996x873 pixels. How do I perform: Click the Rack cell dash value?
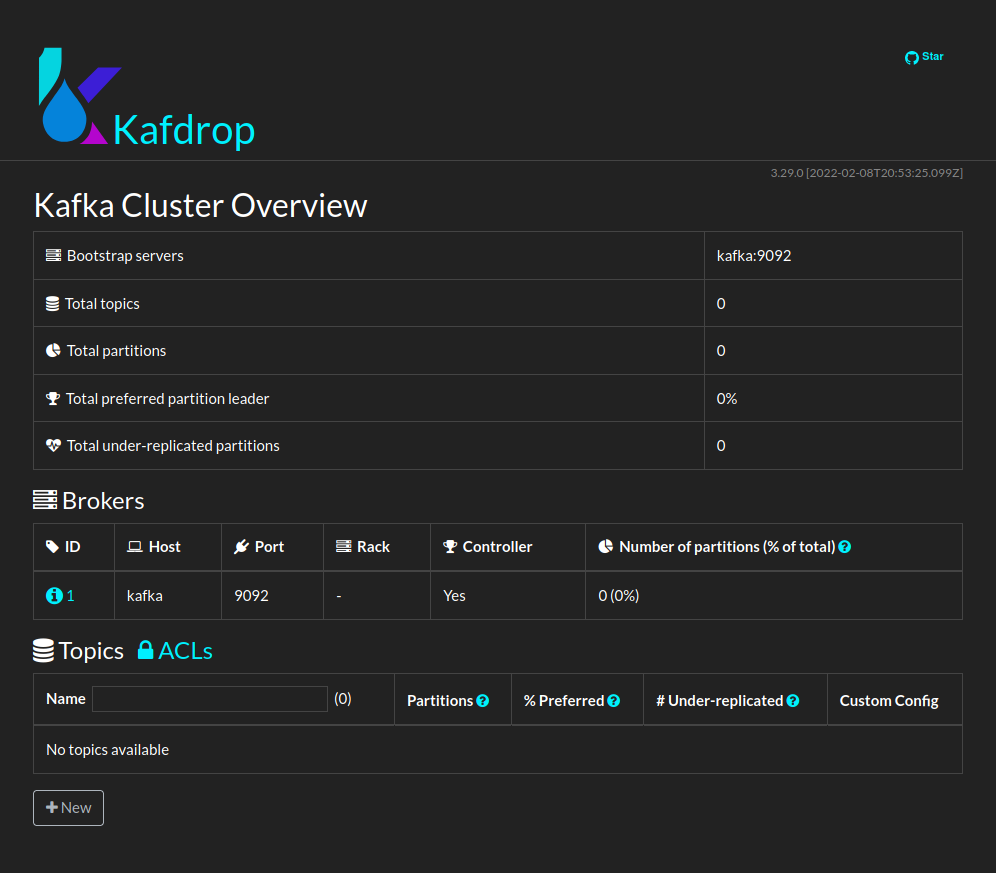(339, 597)
